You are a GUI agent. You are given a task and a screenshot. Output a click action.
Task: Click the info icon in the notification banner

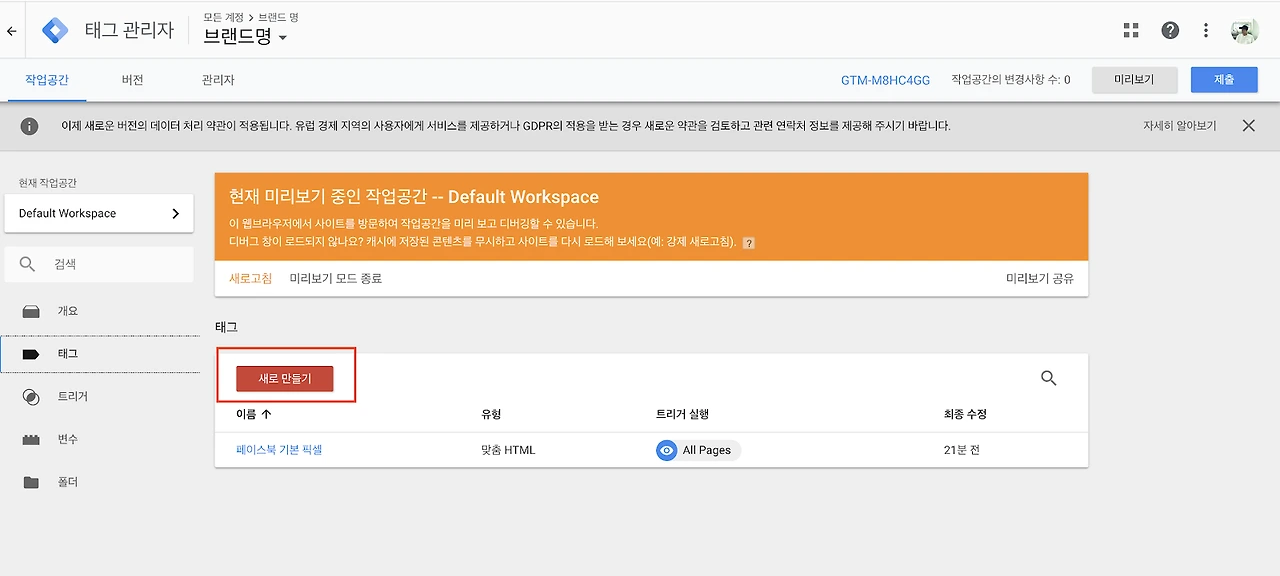point(30,126)
